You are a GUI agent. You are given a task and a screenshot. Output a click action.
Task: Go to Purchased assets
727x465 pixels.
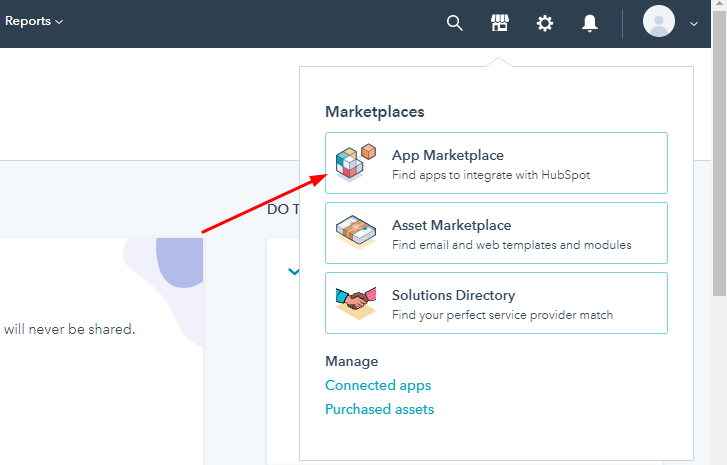(379, 409)
